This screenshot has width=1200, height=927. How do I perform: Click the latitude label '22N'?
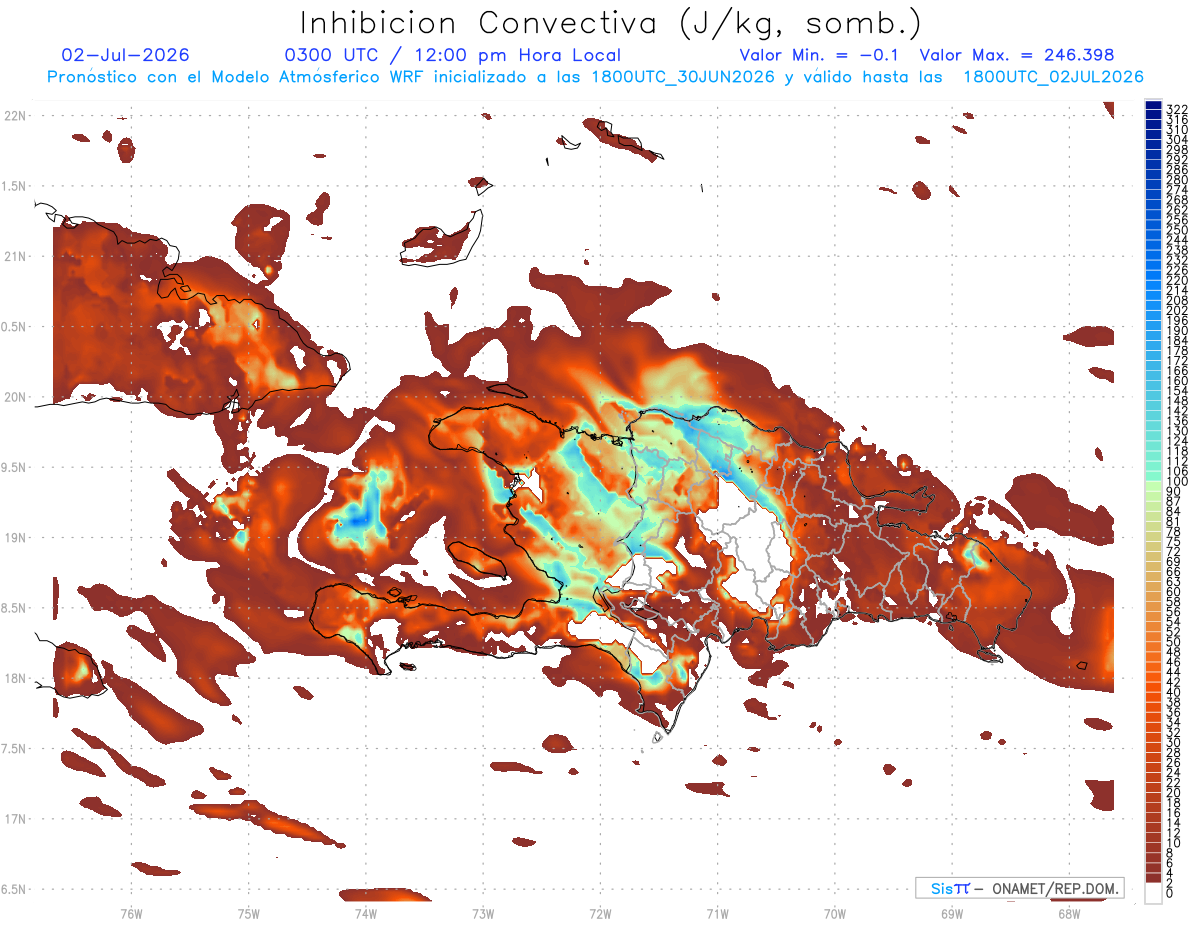tap(14, 116)
